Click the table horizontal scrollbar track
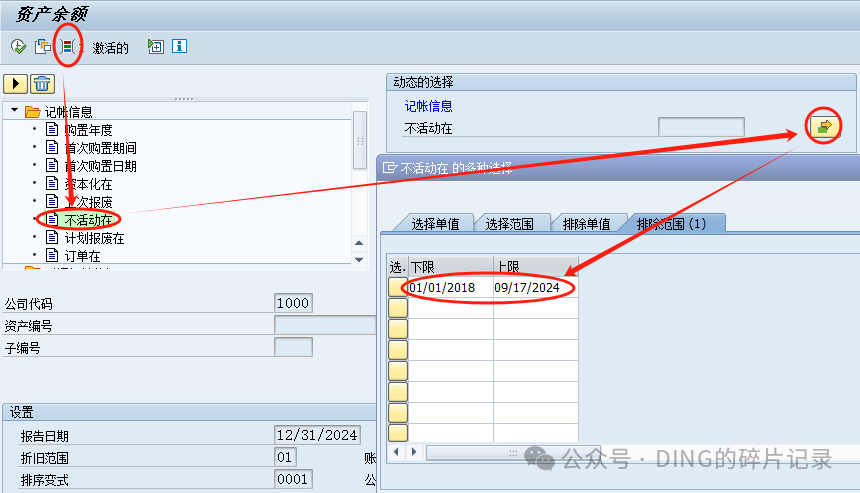Image resolution: width=860 pixels, height=493 pixels. [x=513, y=452]
